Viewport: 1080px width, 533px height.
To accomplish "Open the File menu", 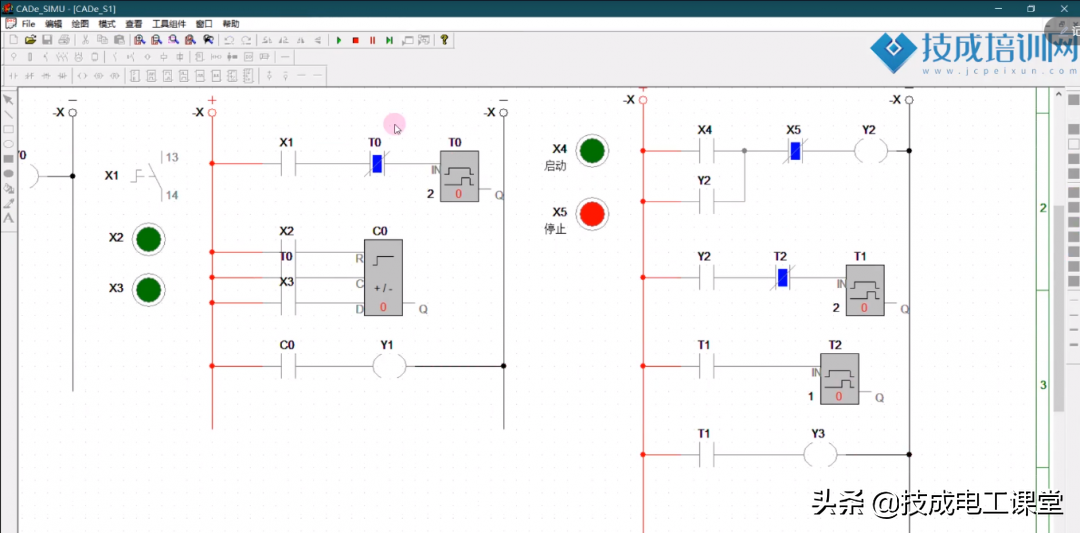I will click(28, 23).
